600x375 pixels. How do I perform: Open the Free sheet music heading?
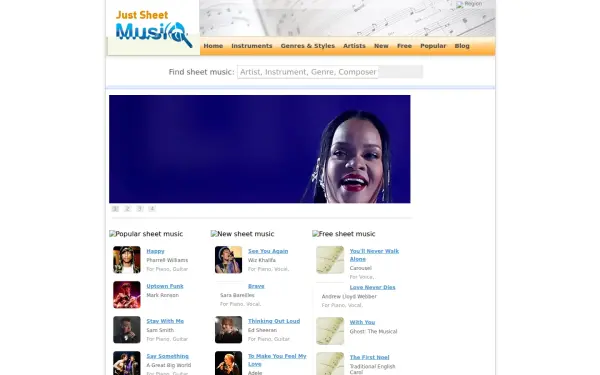click(x=344, y=234)
